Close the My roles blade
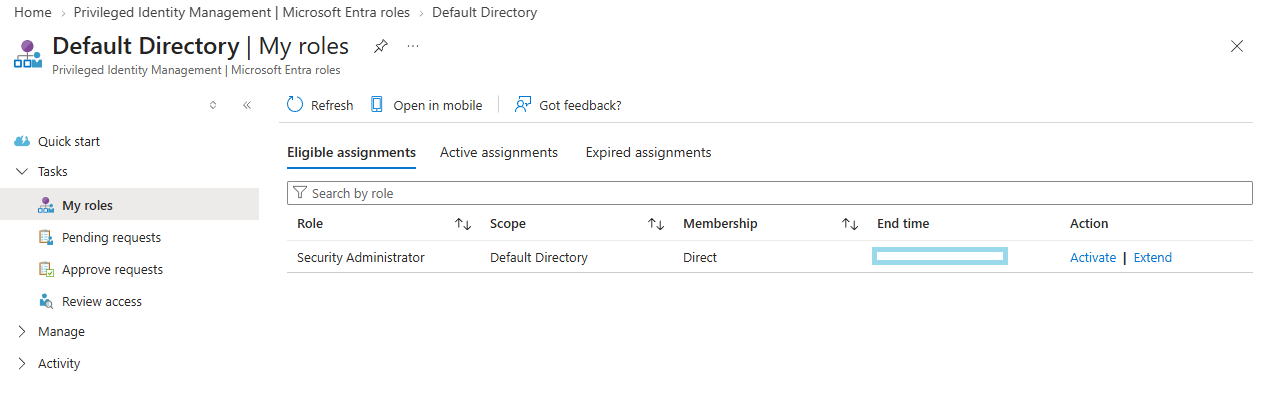Screen dimensions: 1264x397 [1237, 46]
